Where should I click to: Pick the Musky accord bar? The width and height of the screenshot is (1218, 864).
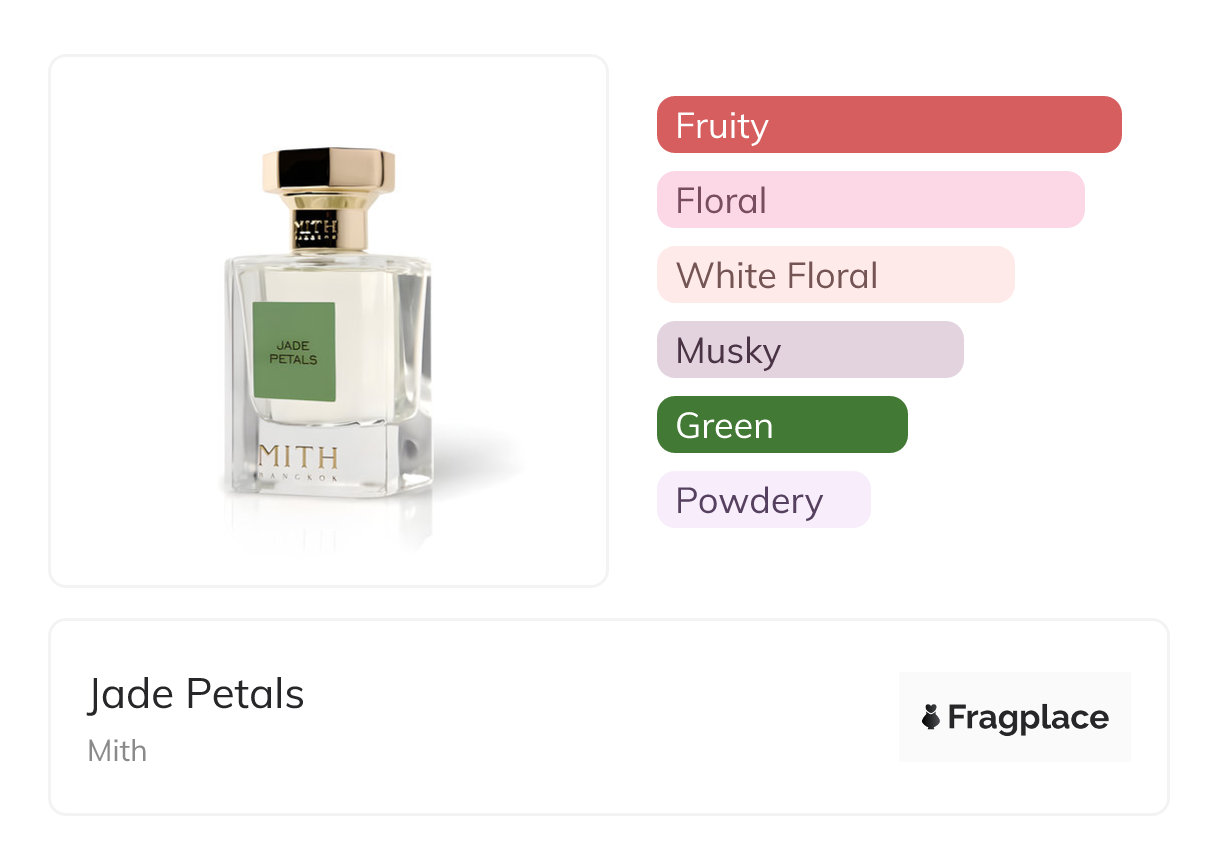coord(809,350)
